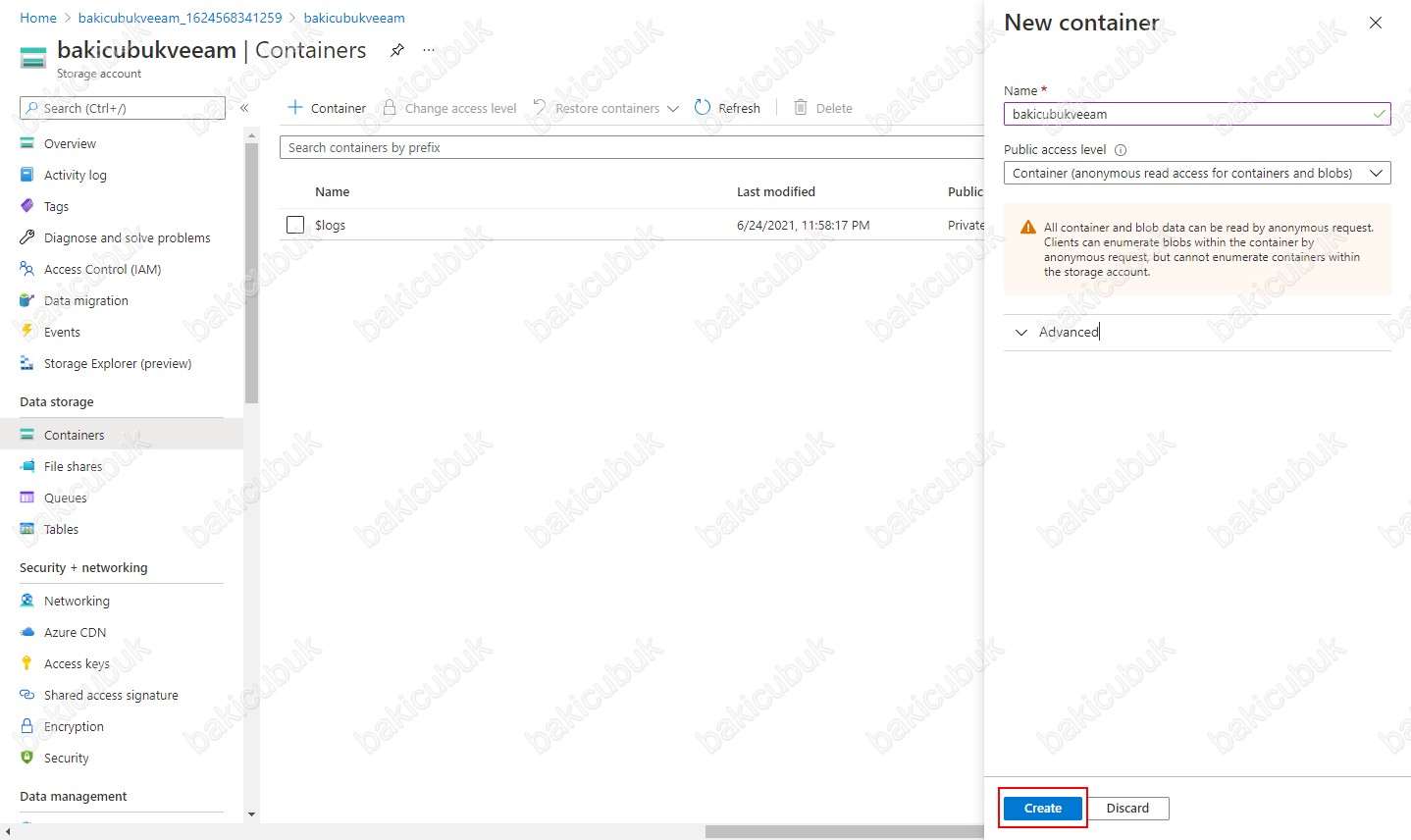Click the Security shield icon
The width and height of the screenshot is (1411, 840).
pyautogui.click(x=27, y=758)
